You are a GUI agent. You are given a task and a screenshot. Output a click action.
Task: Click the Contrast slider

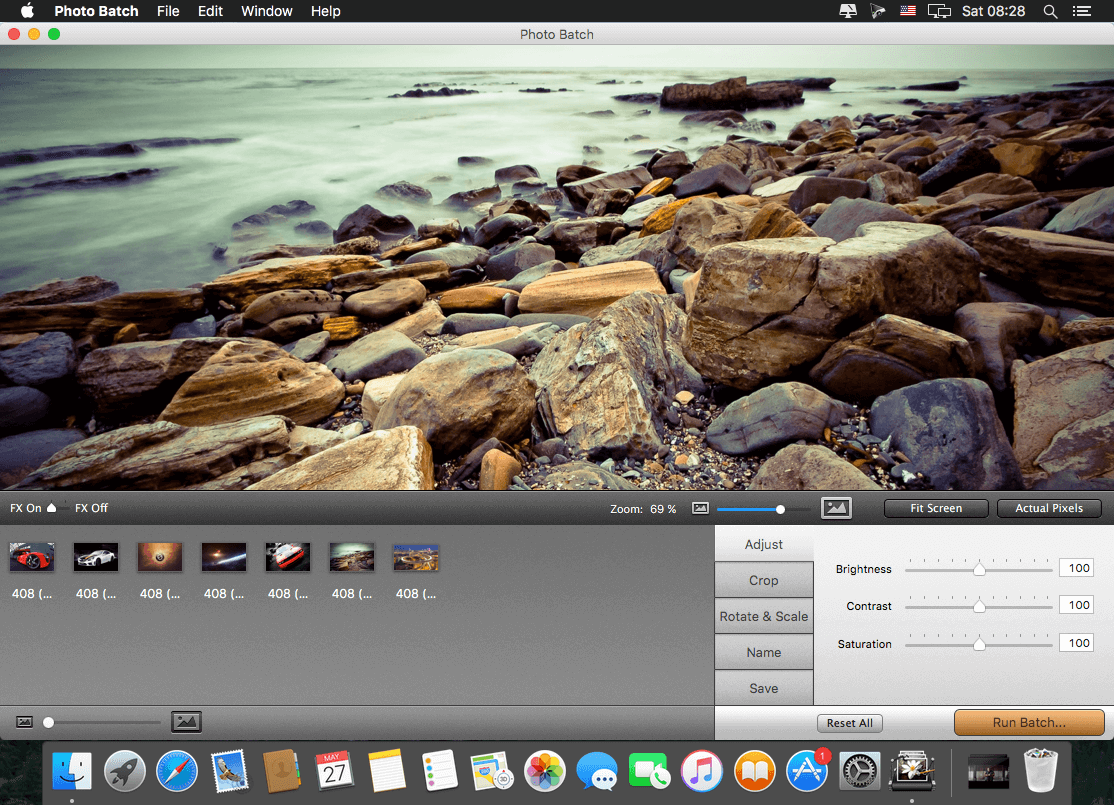(x=978, y=606)
